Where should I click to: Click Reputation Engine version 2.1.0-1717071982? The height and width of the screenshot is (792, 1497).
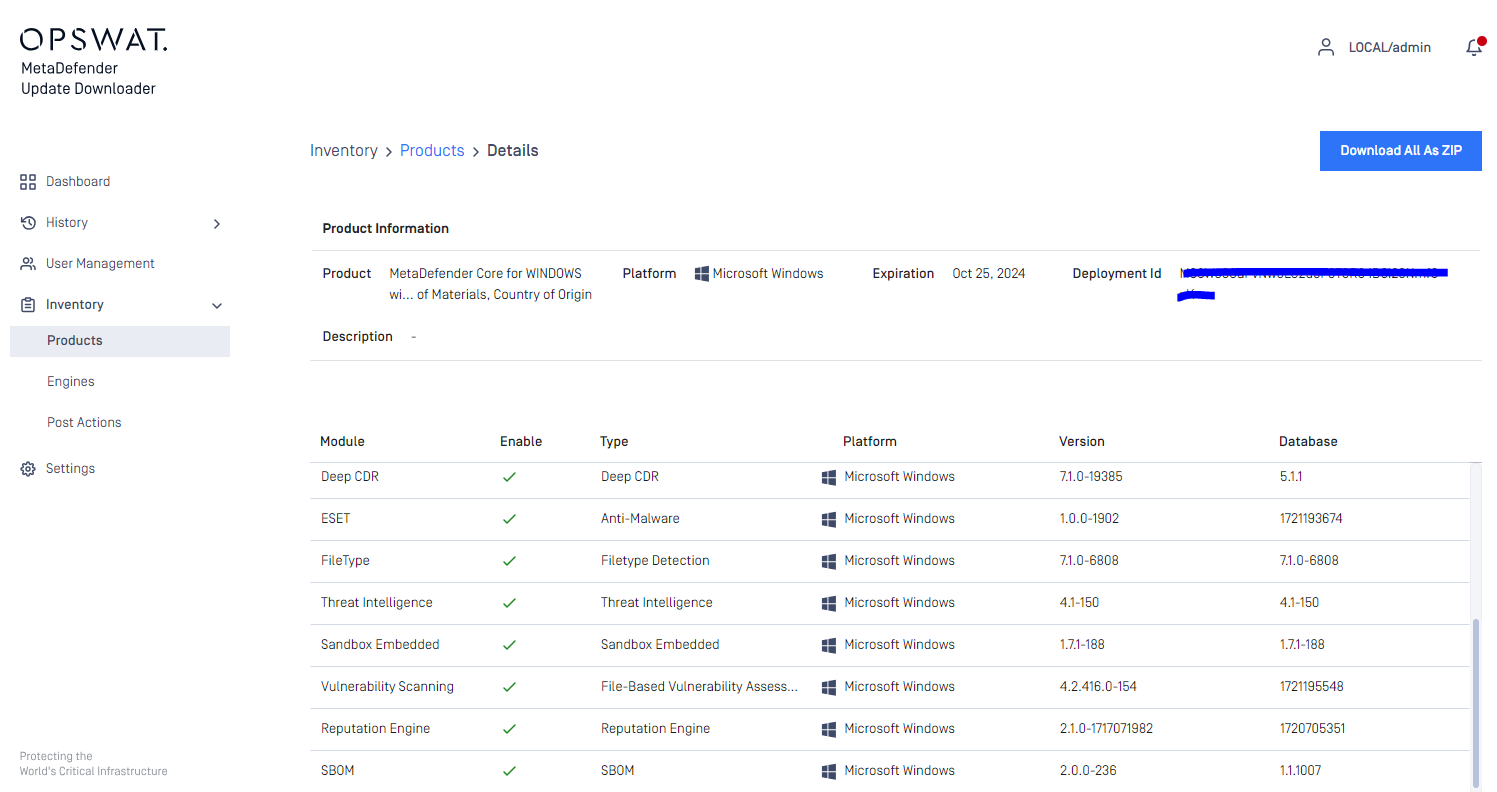click(x=1106, y=729)
